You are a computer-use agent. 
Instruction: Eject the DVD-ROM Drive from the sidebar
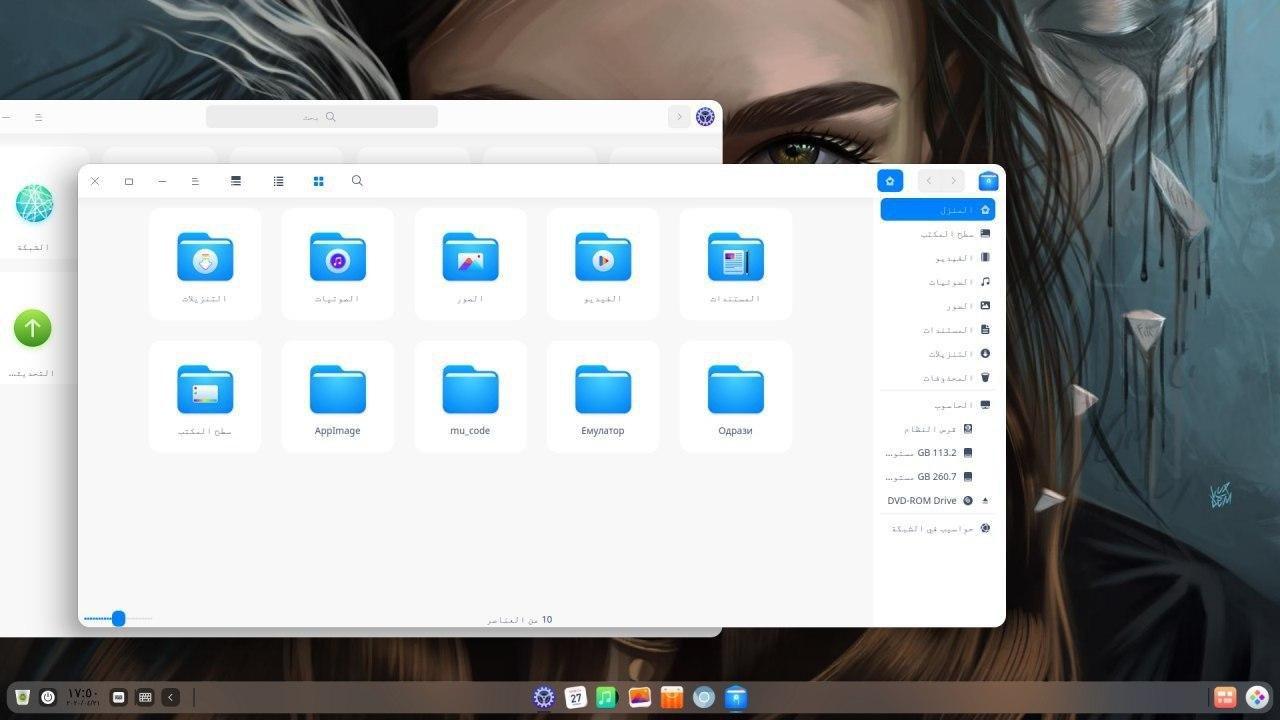[x=984, y=500]
